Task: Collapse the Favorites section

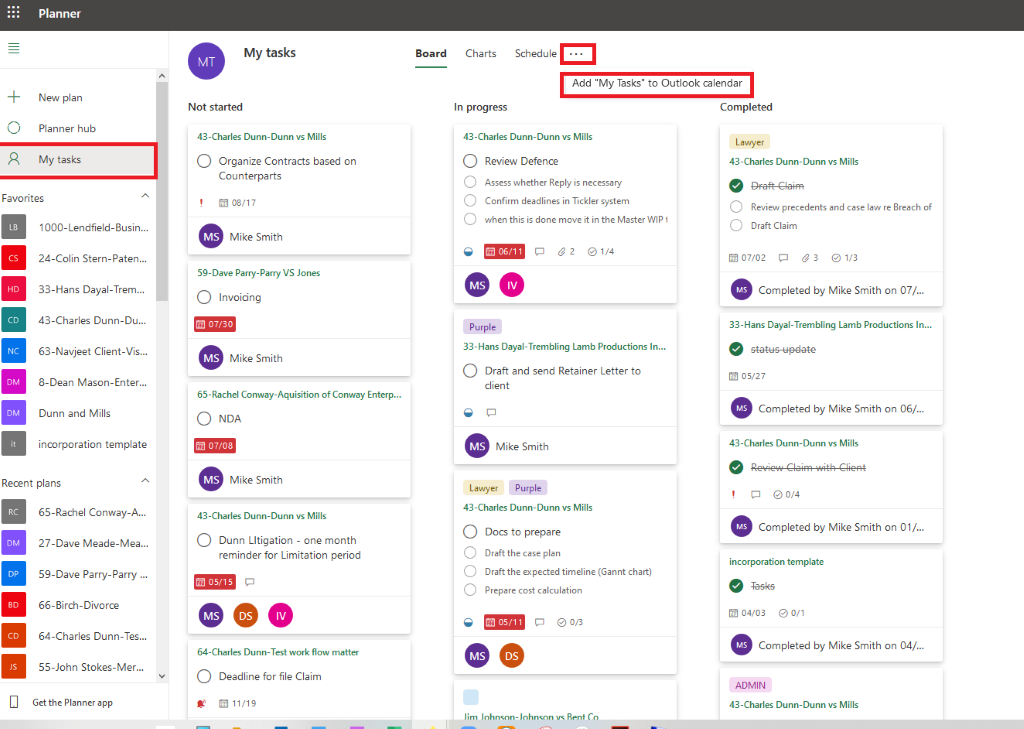Action: (x=145, y=196)
